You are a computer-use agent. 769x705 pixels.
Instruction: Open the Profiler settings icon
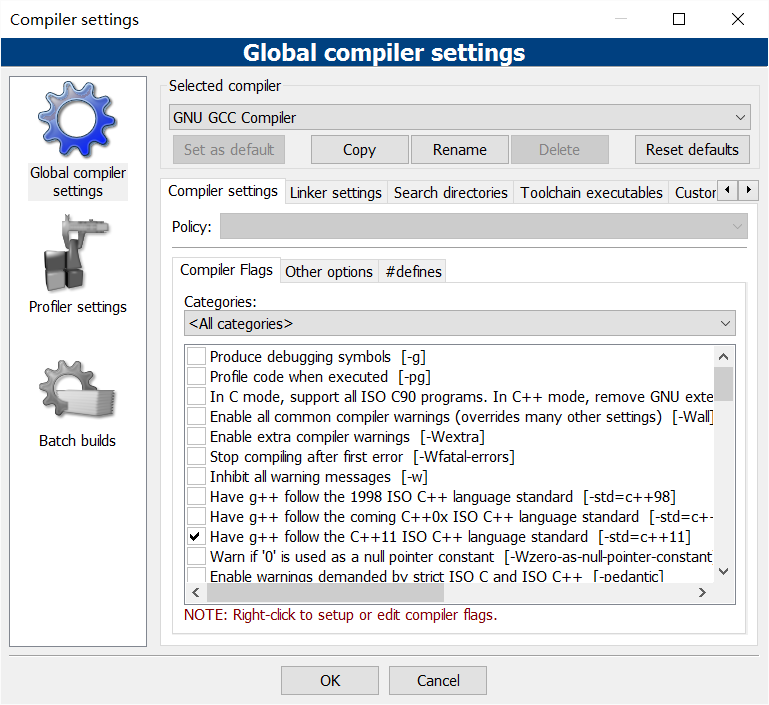[77, 253]
